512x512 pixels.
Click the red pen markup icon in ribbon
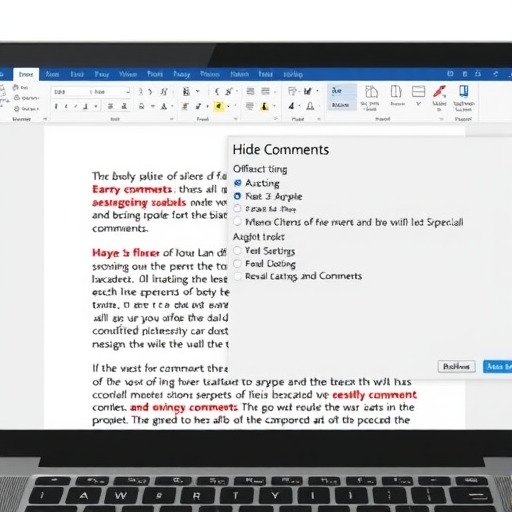point(439,91)
